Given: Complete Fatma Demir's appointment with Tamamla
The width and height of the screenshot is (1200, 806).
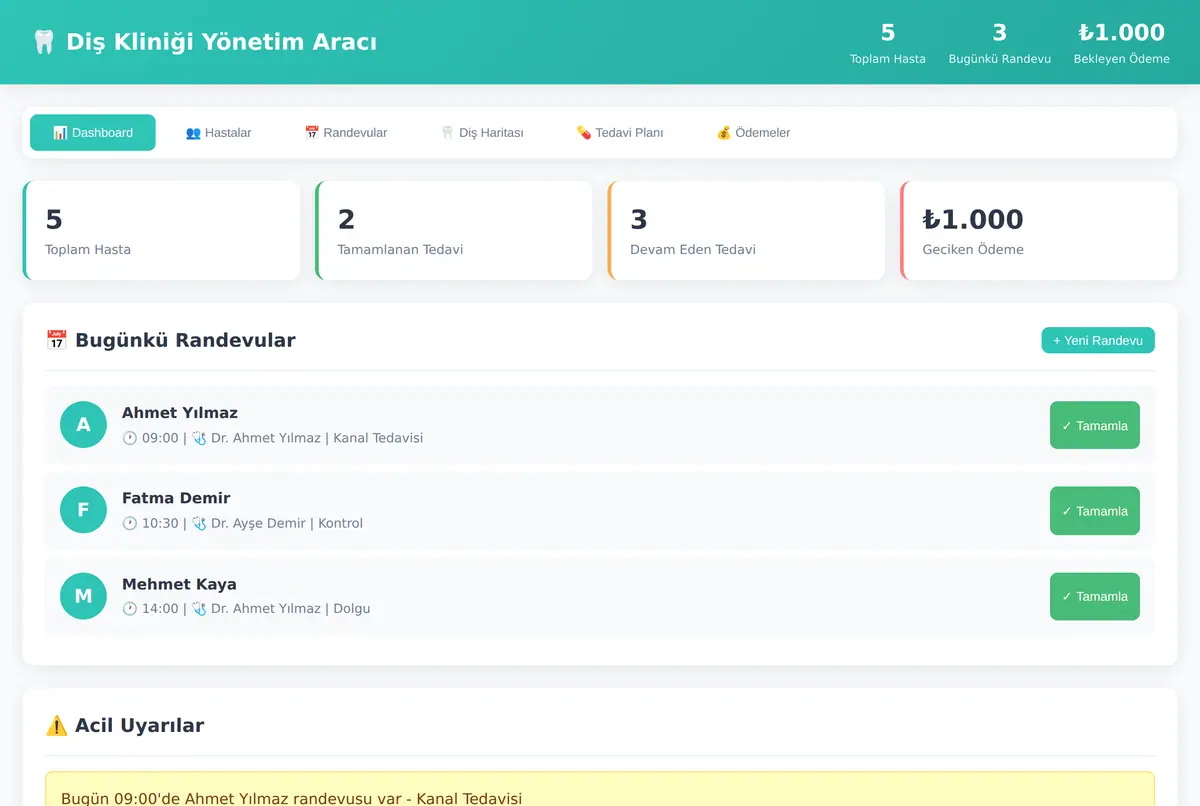Looking at the screenshot, I should click(1095, 511).
